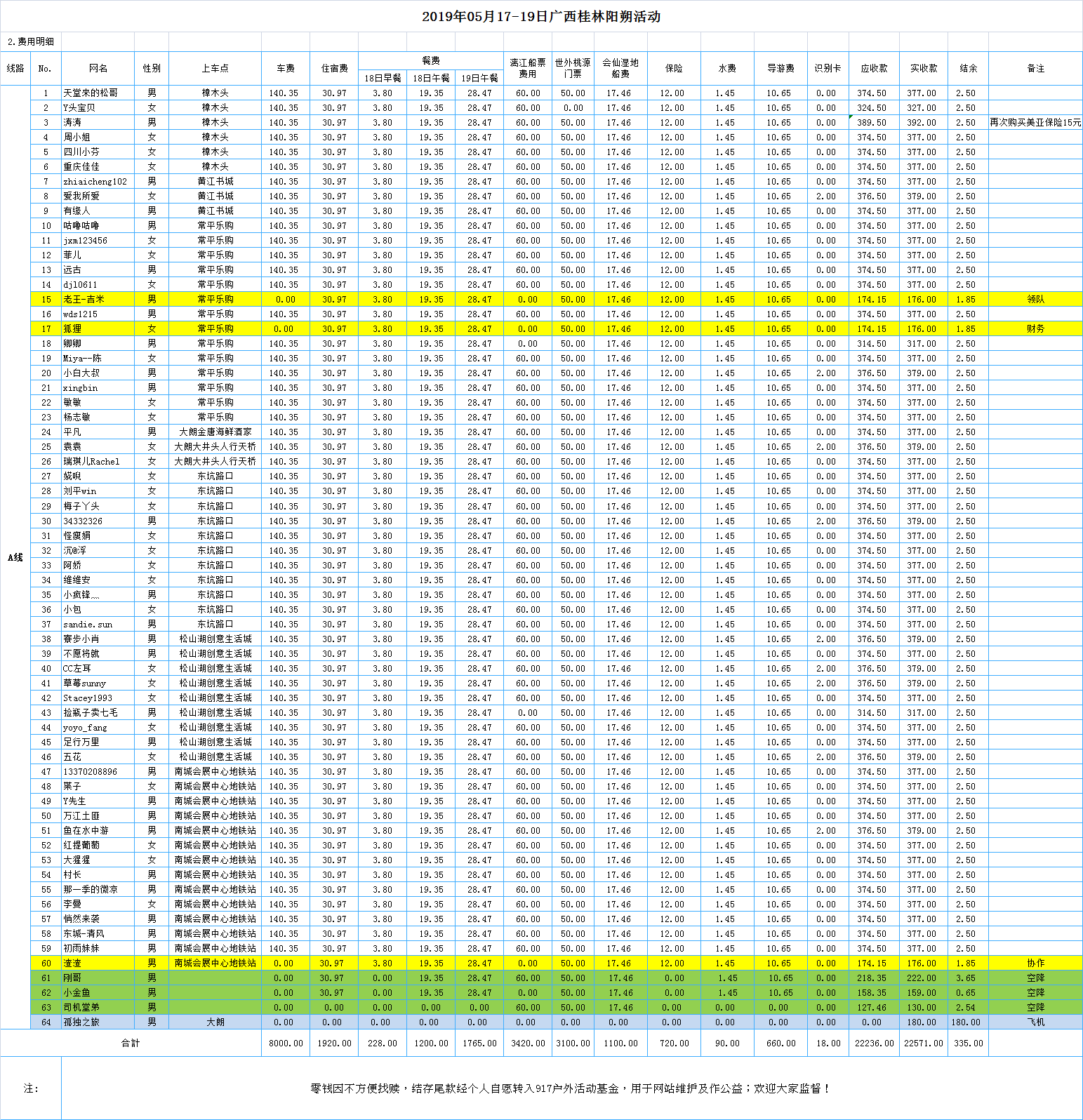
Task: Click the 网名 column header
Action: click(98, 68)
